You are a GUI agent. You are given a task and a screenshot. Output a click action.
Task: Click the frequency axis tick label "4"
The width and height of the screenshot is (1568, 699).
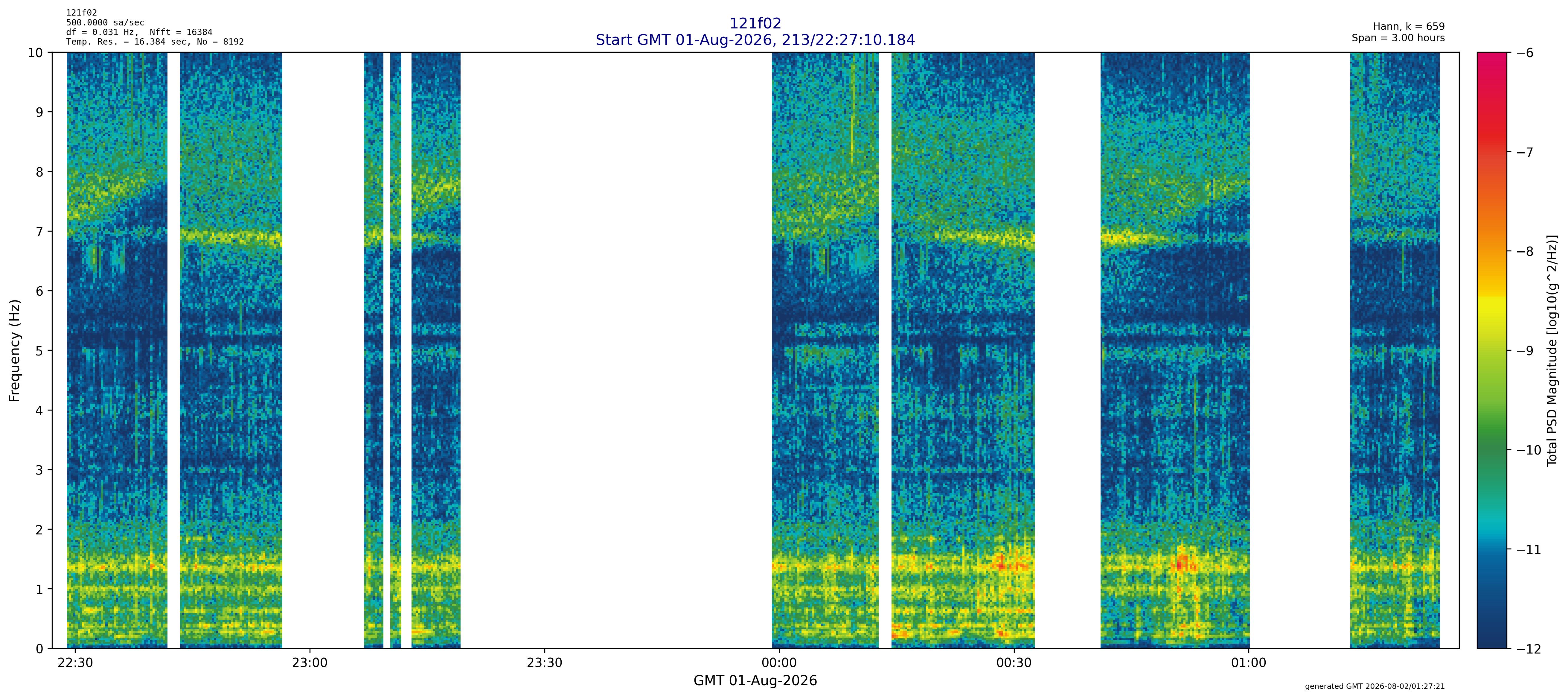click(x=39, y=410)
